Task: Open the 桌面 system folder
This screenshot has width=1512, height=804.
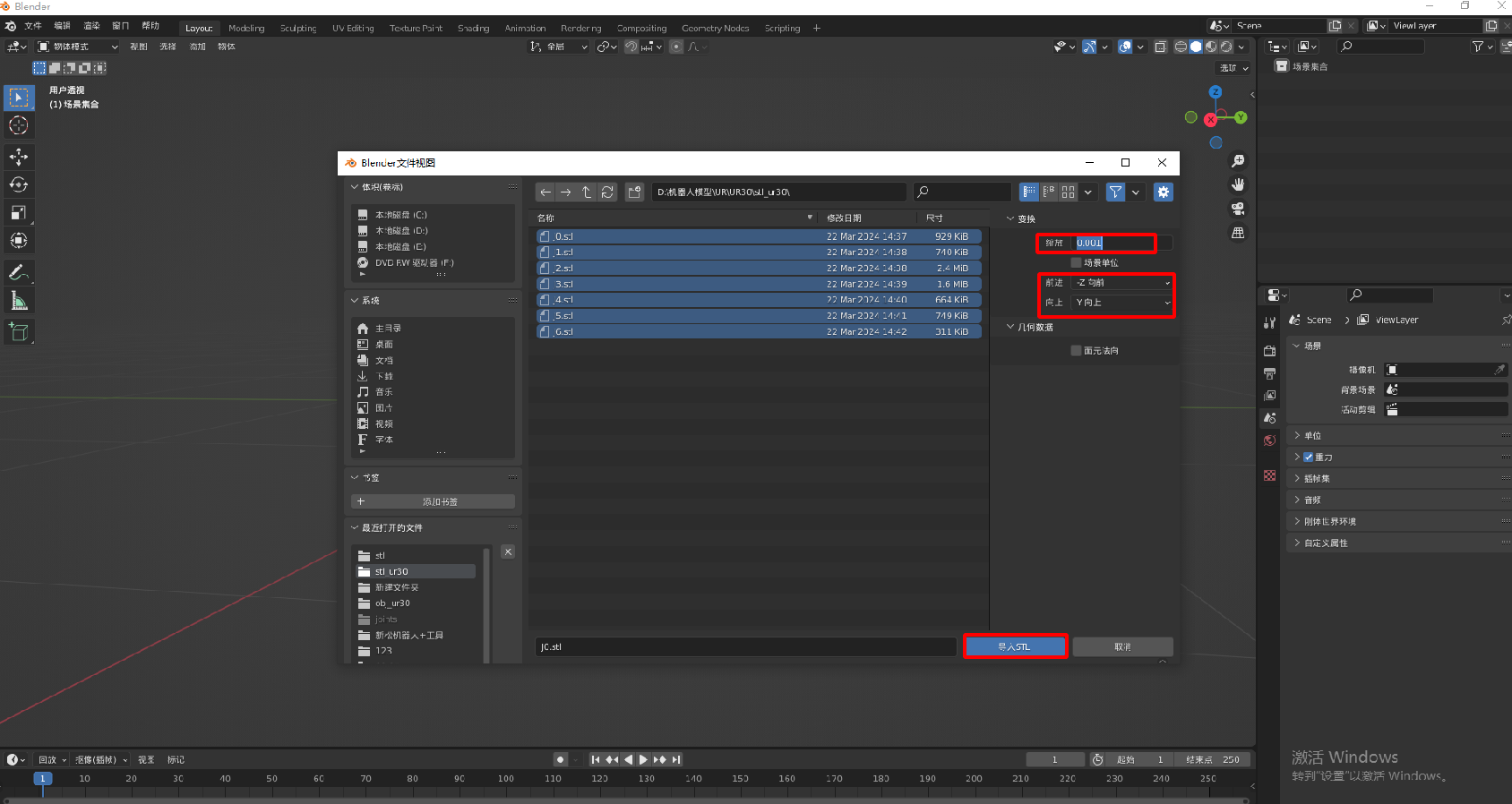Action: [383, 345]
